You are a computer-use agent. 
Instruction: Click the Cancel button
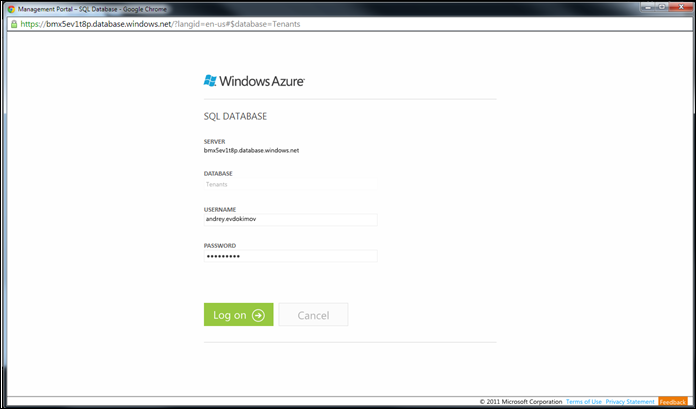[x=313, y=314]
